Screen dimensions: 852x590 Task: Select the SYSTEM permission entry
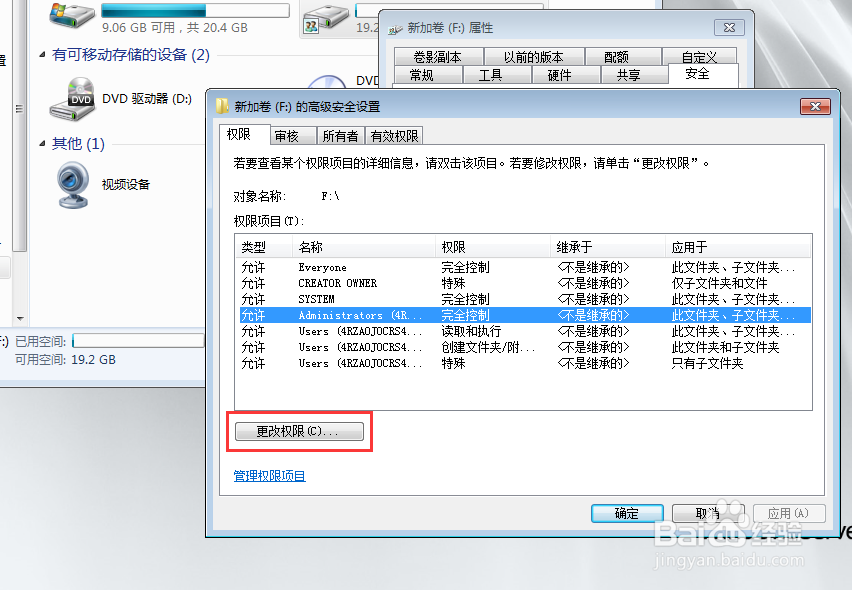[525, 299]
